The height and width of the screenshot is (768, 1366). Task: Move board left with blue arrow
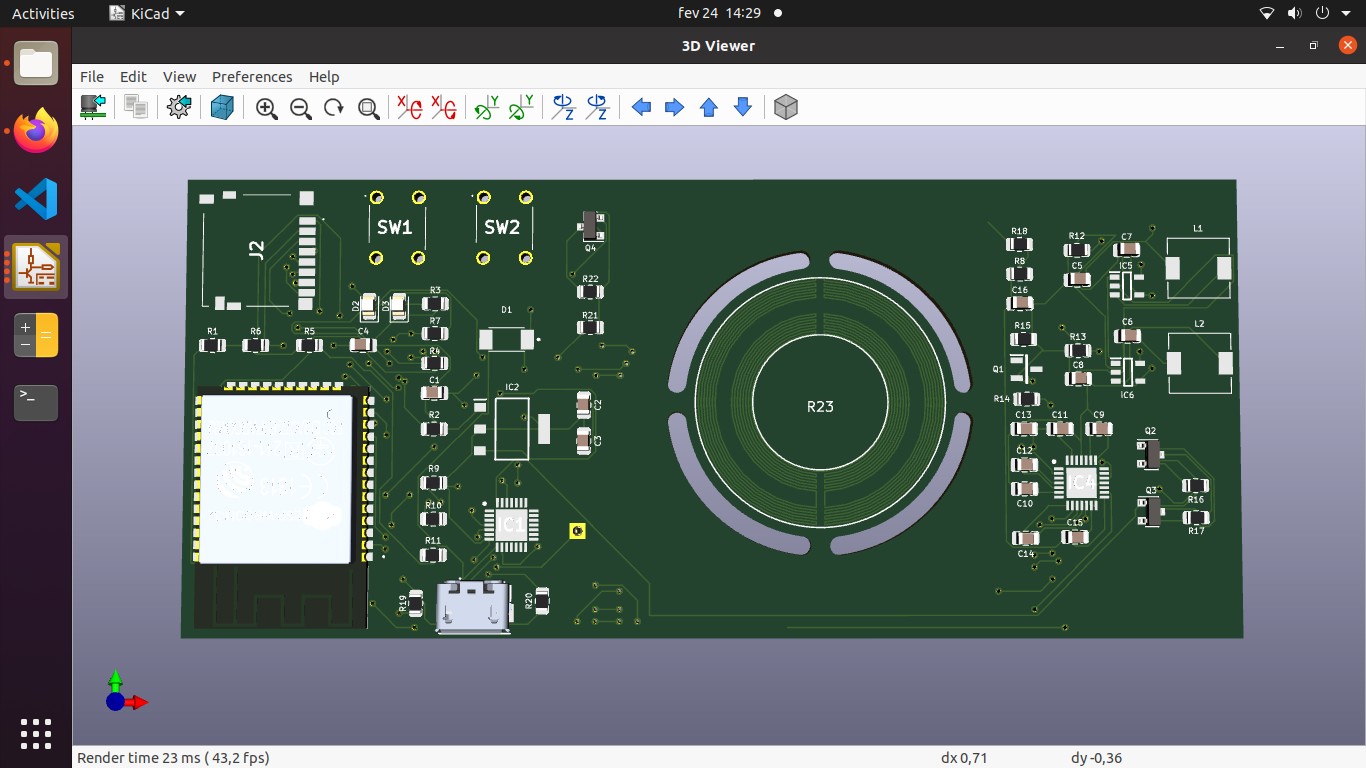(x=642, y=107)
